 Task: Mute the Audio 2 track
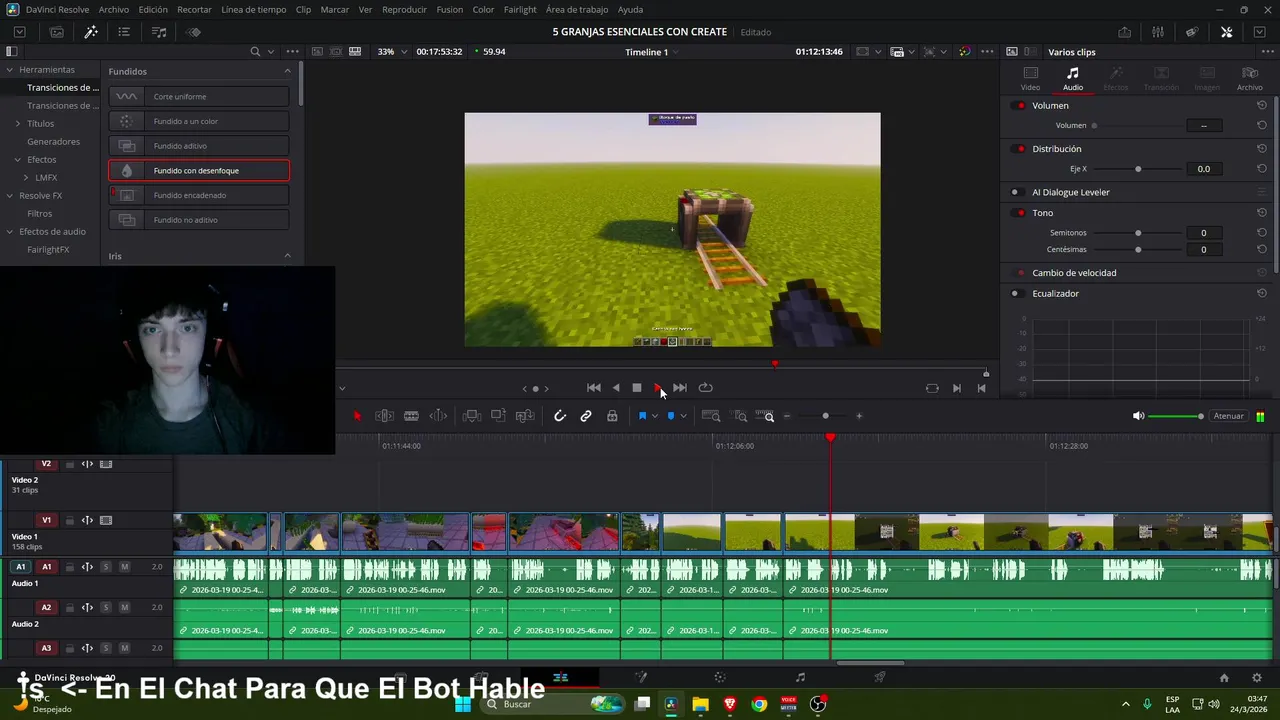click(124, 608)
